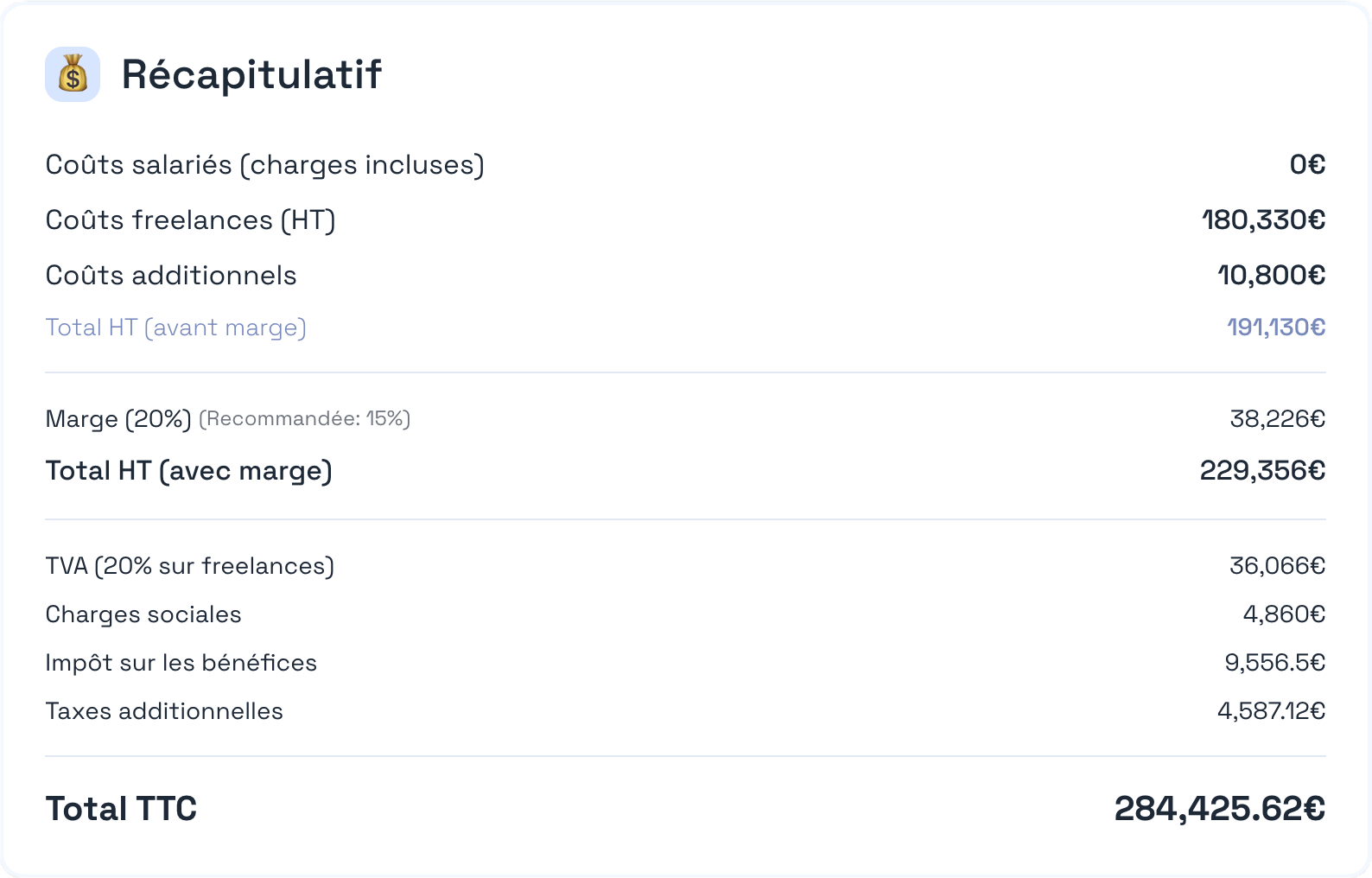
Task: Click the Recommandée: 15% hint text
Action: 305,419
